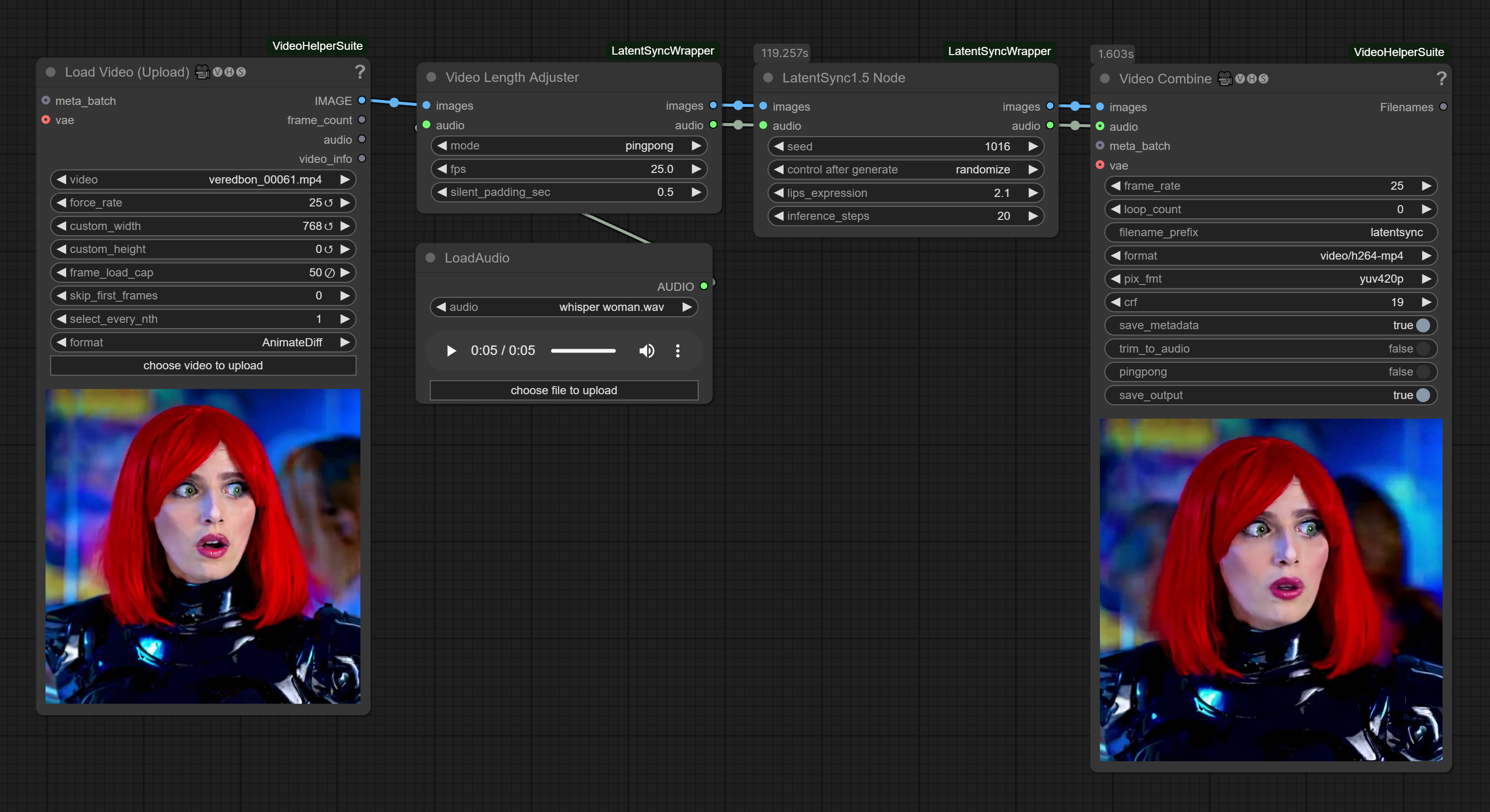Screen dimensions: 1490x812
Task: Turn off the save_metadata toggle
Action: 1423,325
